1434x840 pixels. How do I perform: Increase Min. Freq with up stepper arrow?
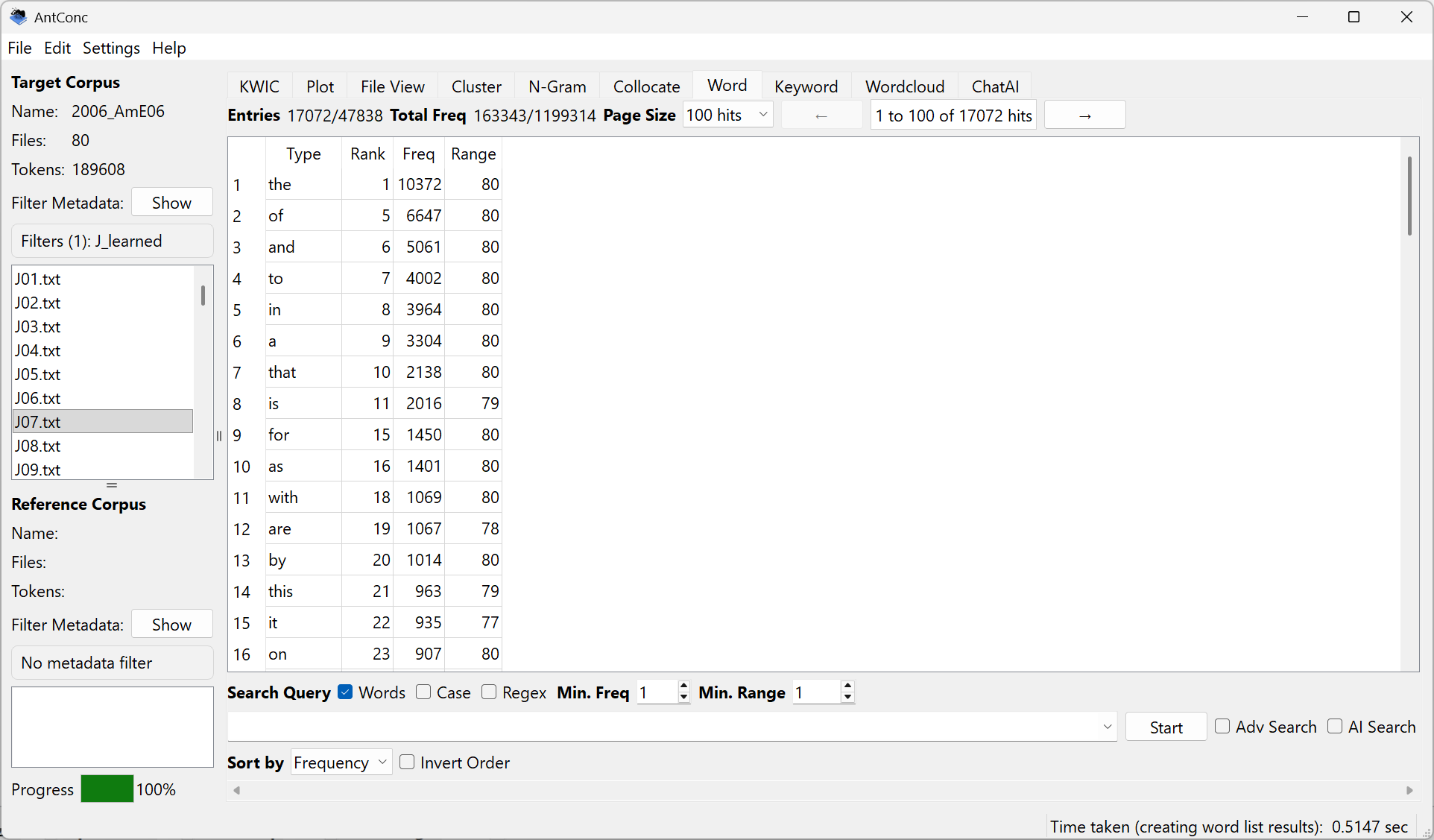click(683, 687)
